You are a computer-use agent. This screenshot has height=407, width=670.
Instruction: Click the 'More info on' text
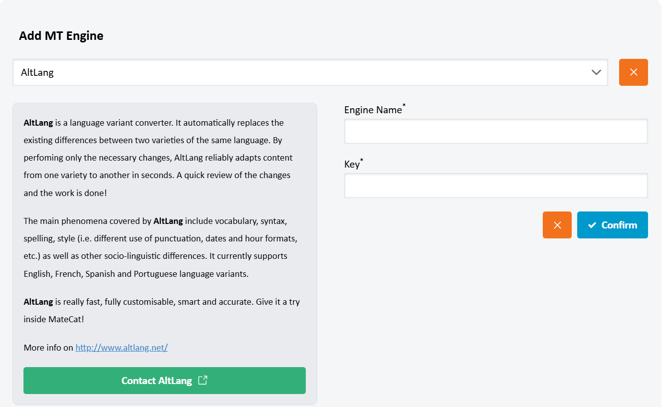point(48,347)
